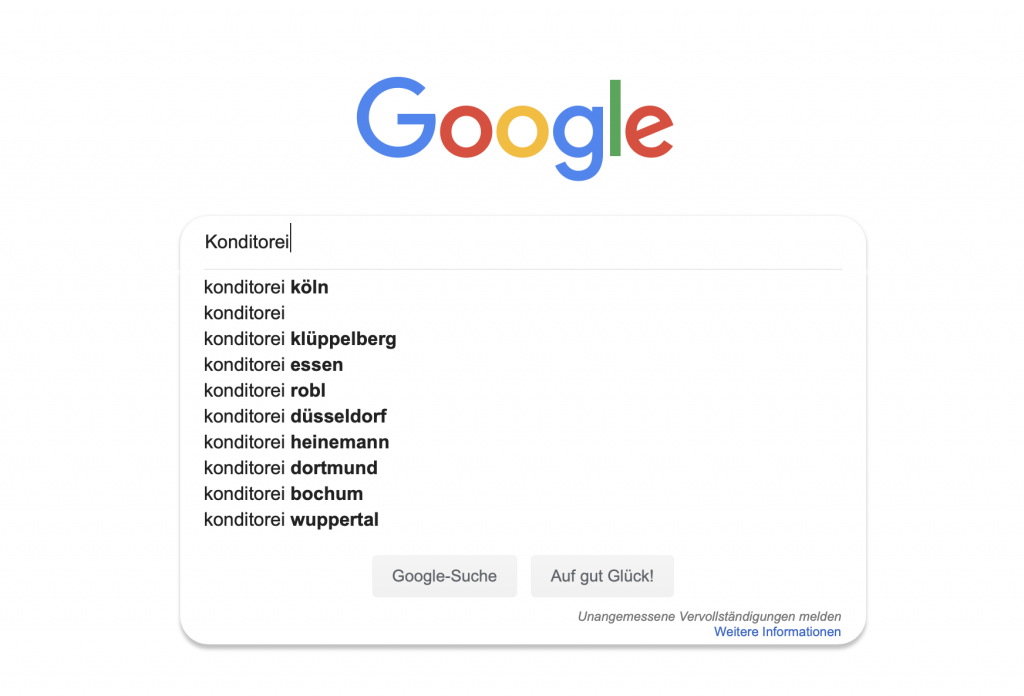The width and height of the screenshot is (1024, 696).
Task: Select suggestion konditorei köln
Action: tap(522, 287)
